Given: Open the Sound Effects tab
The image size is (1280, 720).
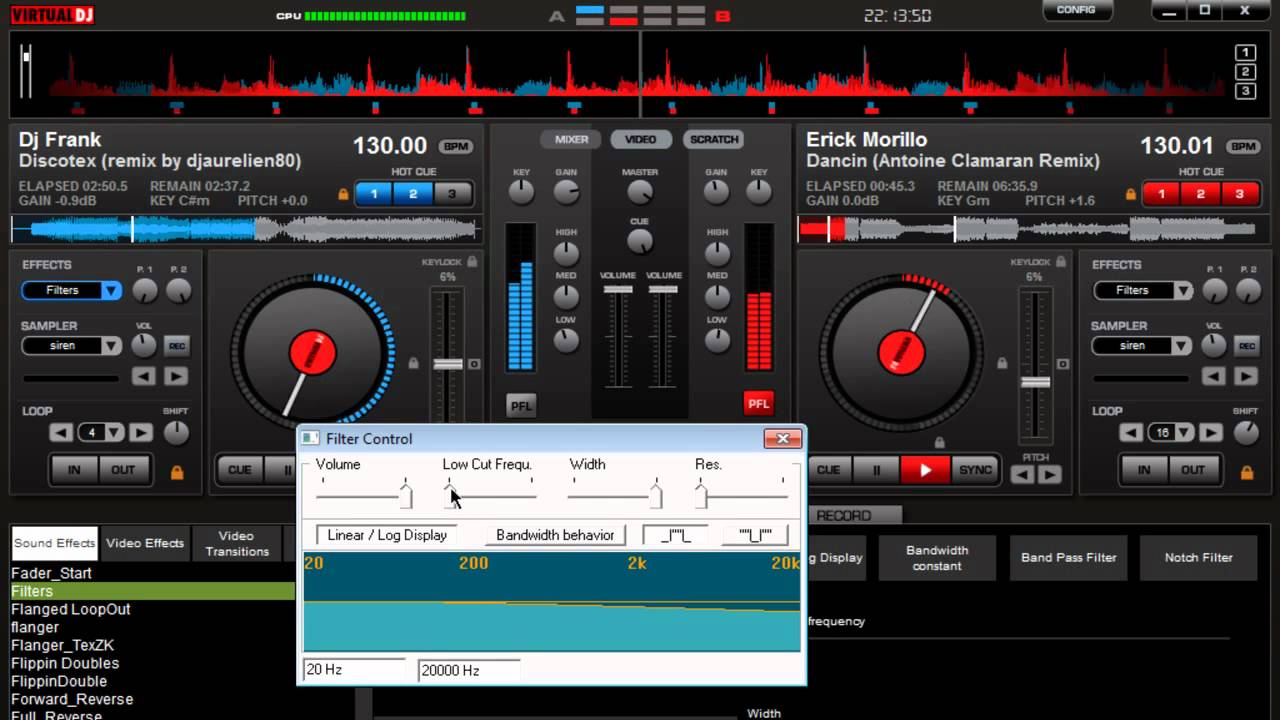Looking at the screenshot, I should pos(55,543).
